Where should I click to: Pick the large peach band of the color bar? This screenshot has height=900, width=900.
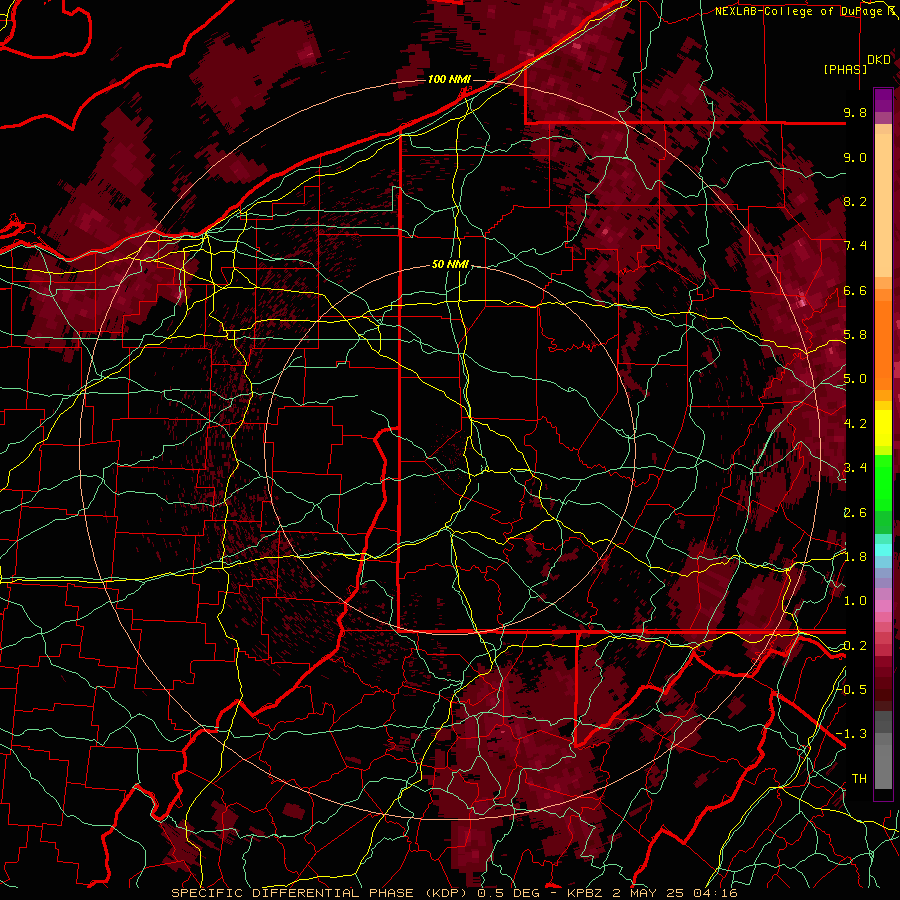click(x=883, y=207)
